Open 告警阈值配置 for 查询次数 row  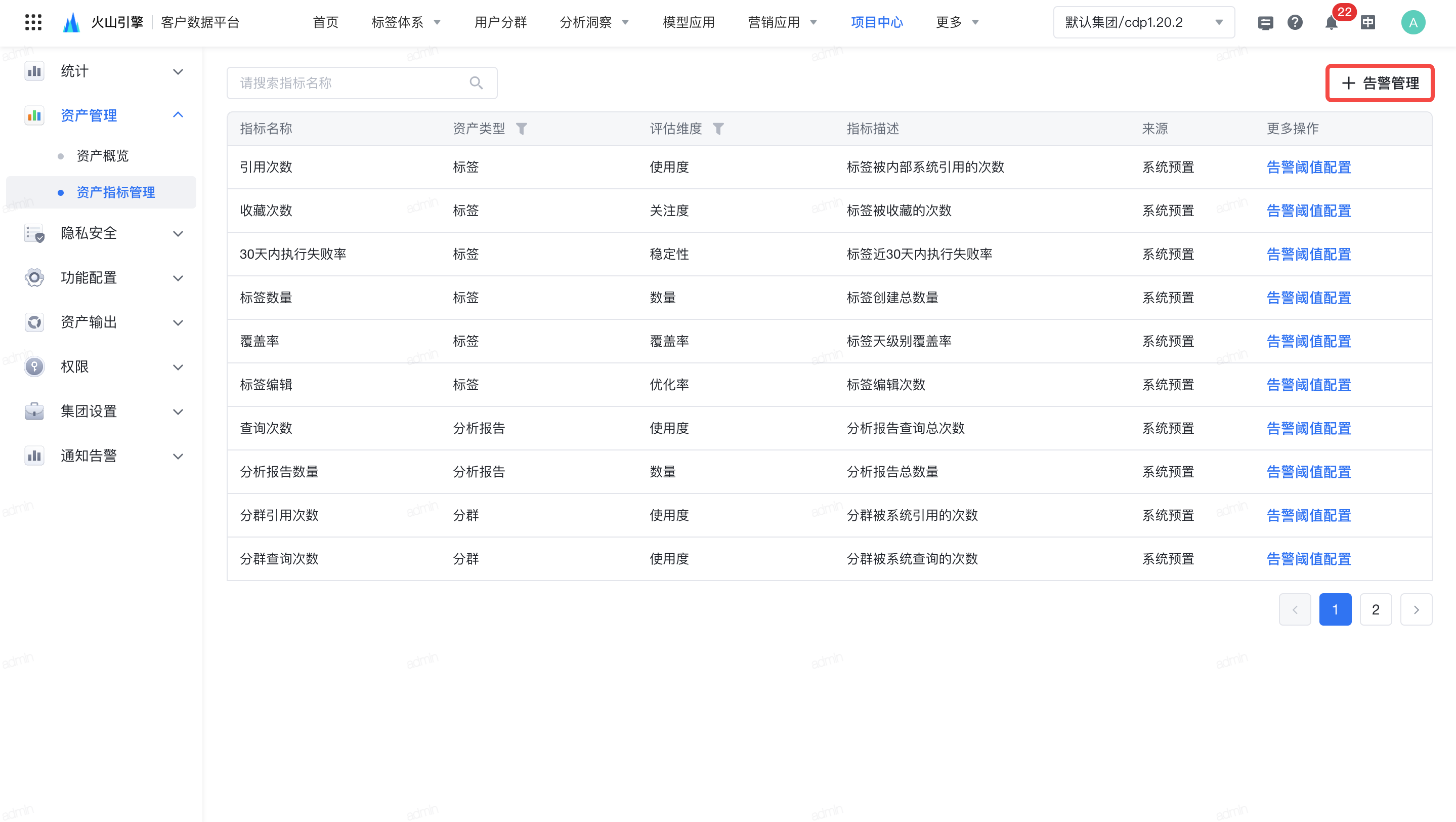[1308, 429]
